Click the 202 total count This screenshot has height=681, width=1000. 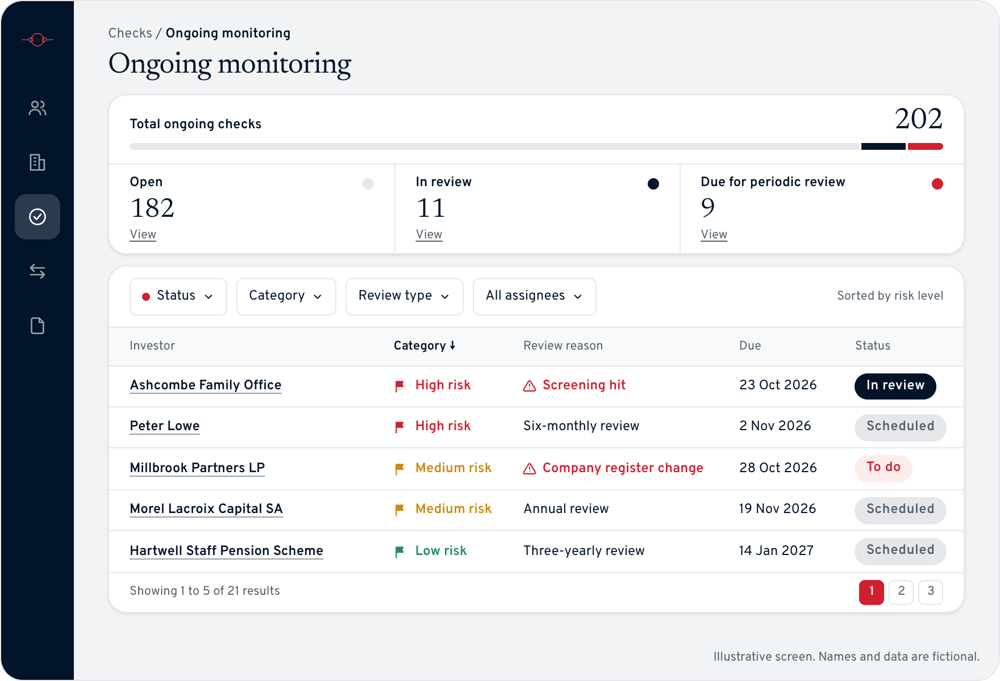(x=918, y=119)
